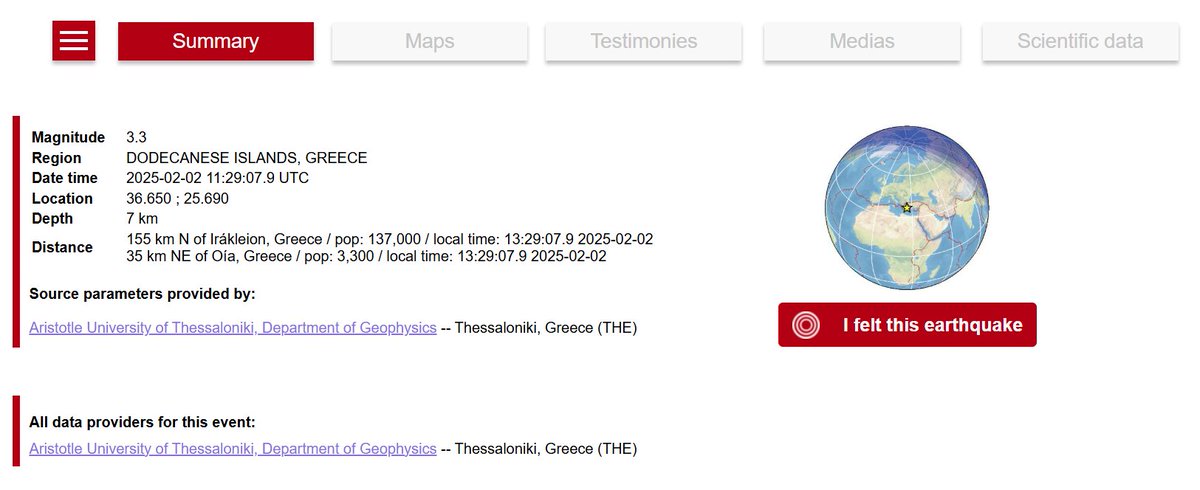This screenshot has width=1200, height=490.
Task: Open Aristotle University link under All data providers
Action: [233, 449]
